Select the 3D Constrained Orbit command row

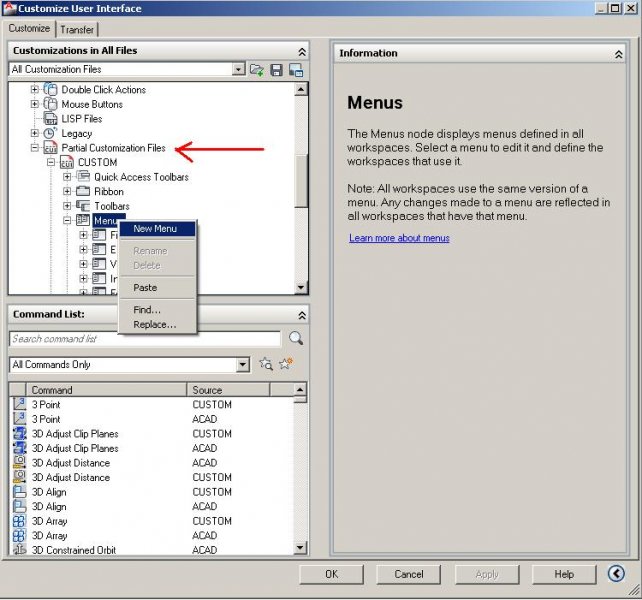[x=151, y=550]
